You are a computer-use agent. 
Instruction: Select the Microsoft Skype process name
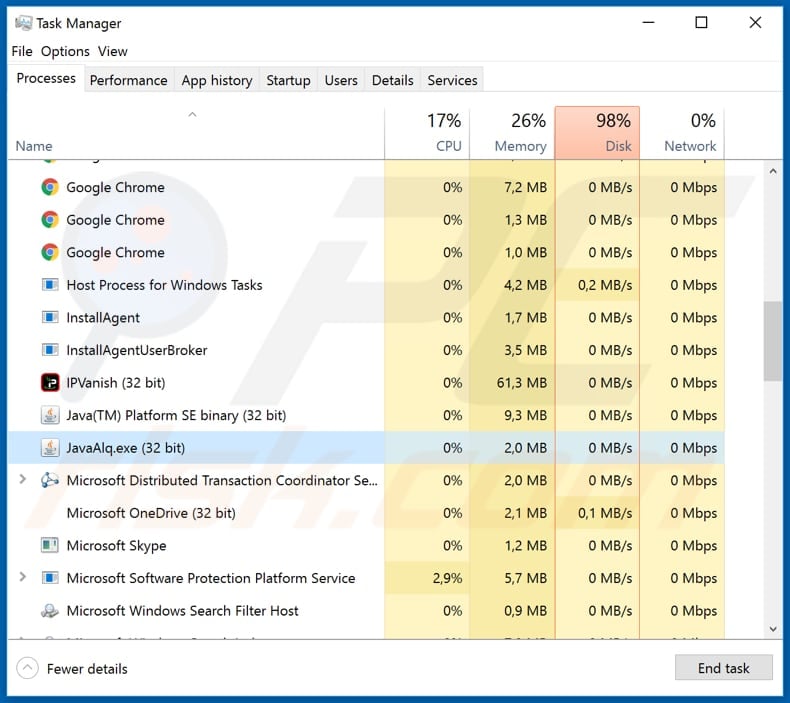(x=116, y=546)
